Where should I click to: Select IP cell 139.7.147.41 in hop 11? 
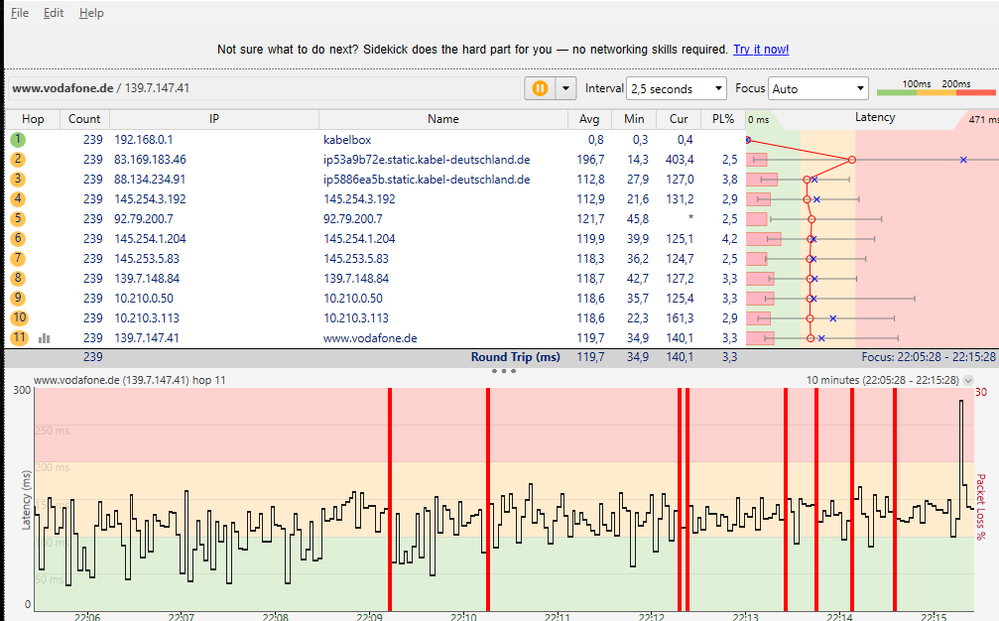pos(147,338)
